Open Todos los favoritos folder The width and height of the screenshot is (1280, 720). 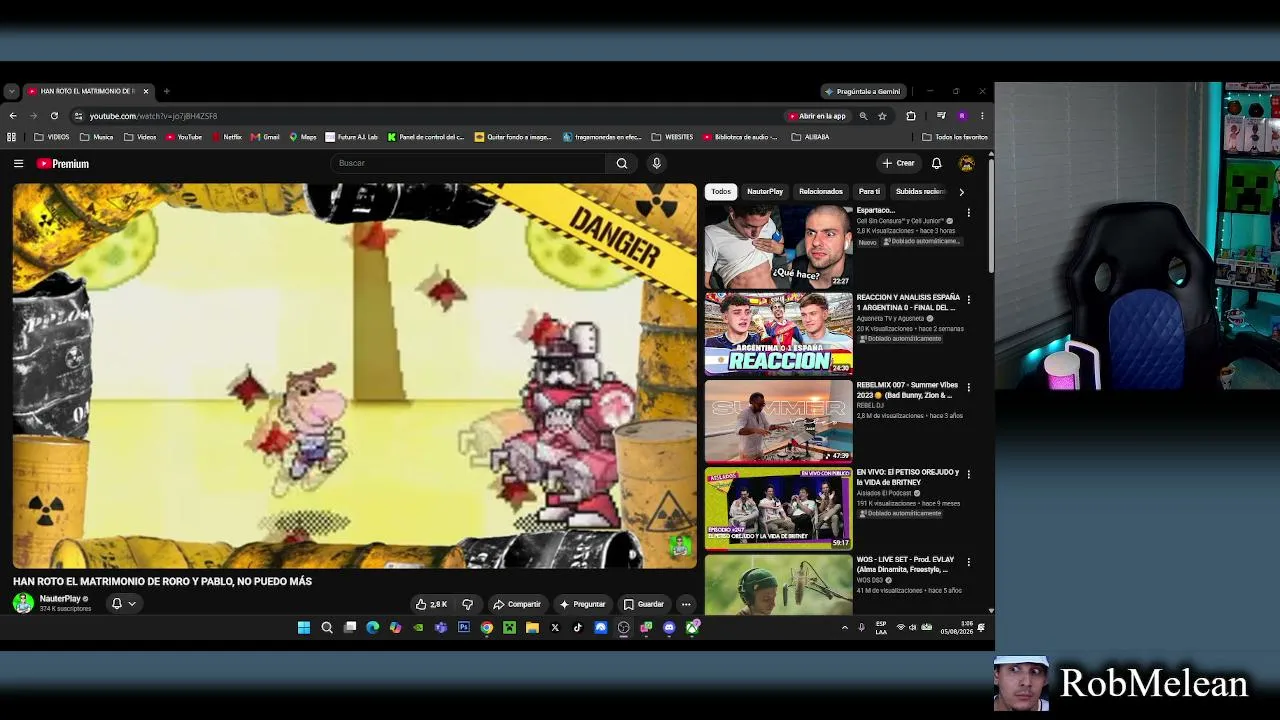click(x=955, y=137)
